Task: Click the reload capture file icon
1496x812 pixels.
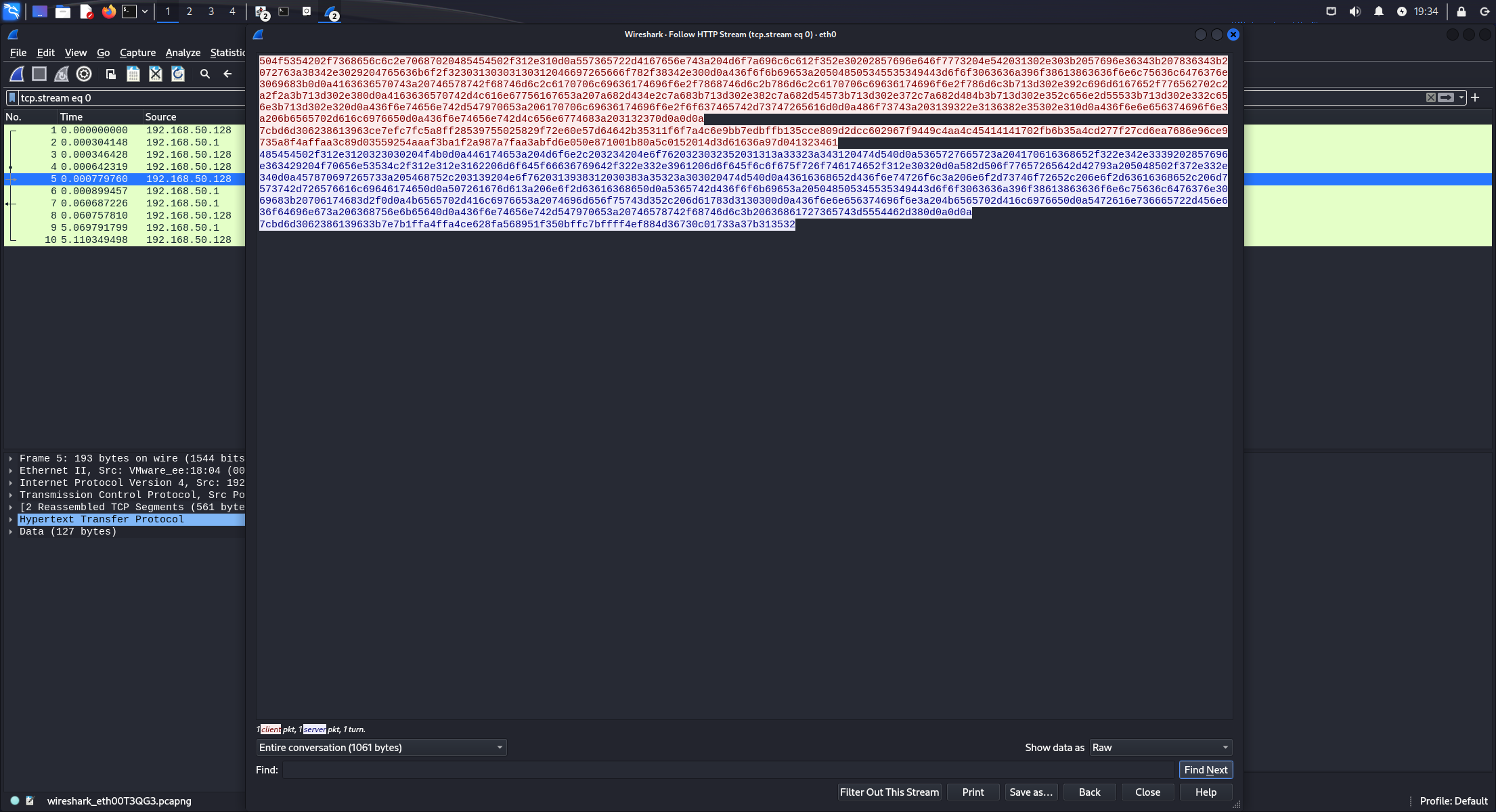Action: point(178,74)
